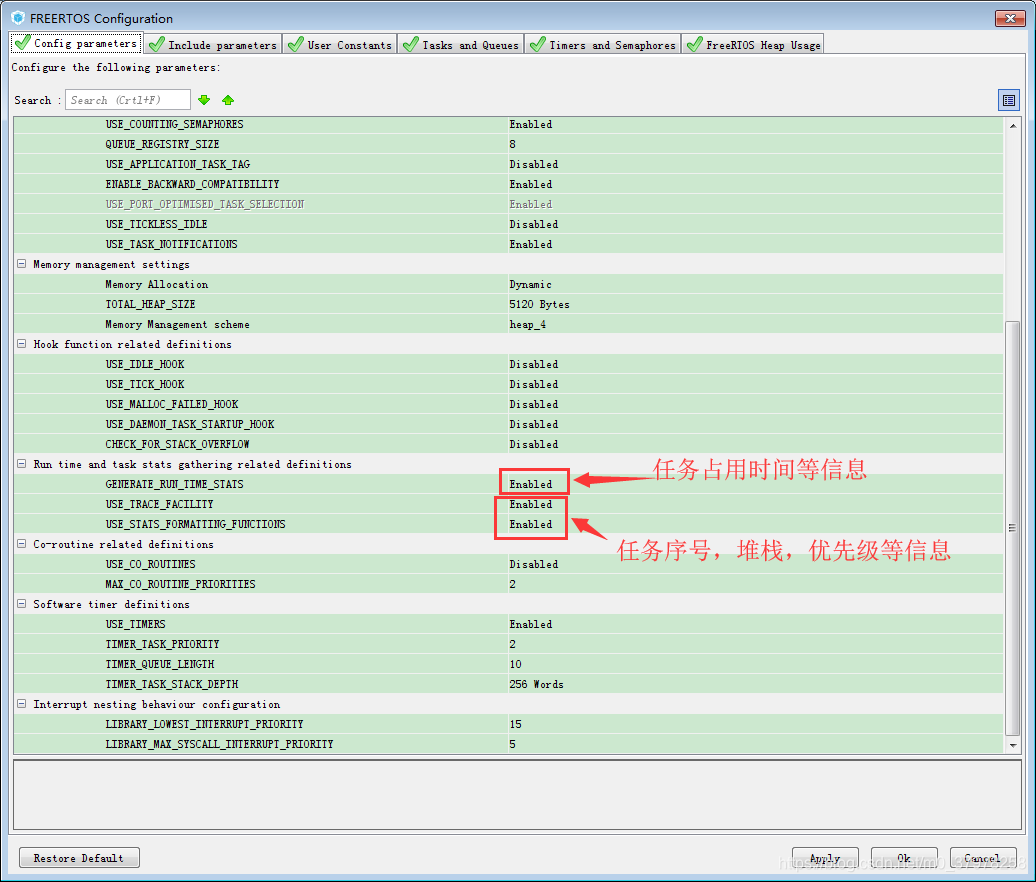1036x882 pixels.
Task: Focus the Search input field
Action: tap(128, 100)
